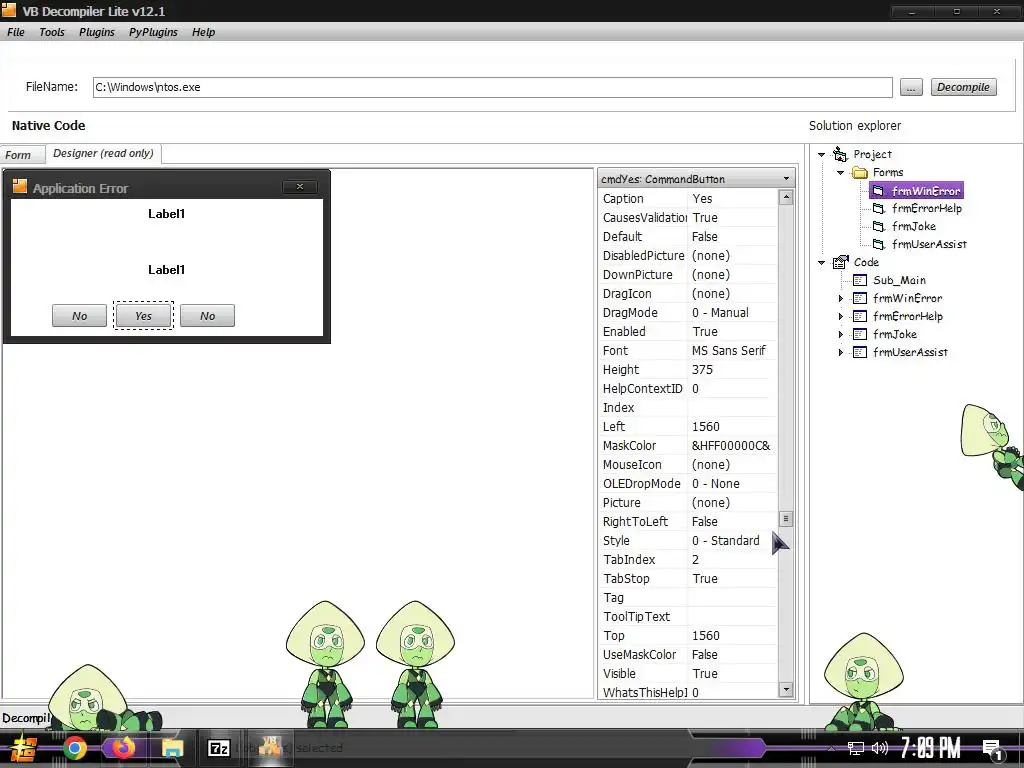Click the right No button on the form

208,315
